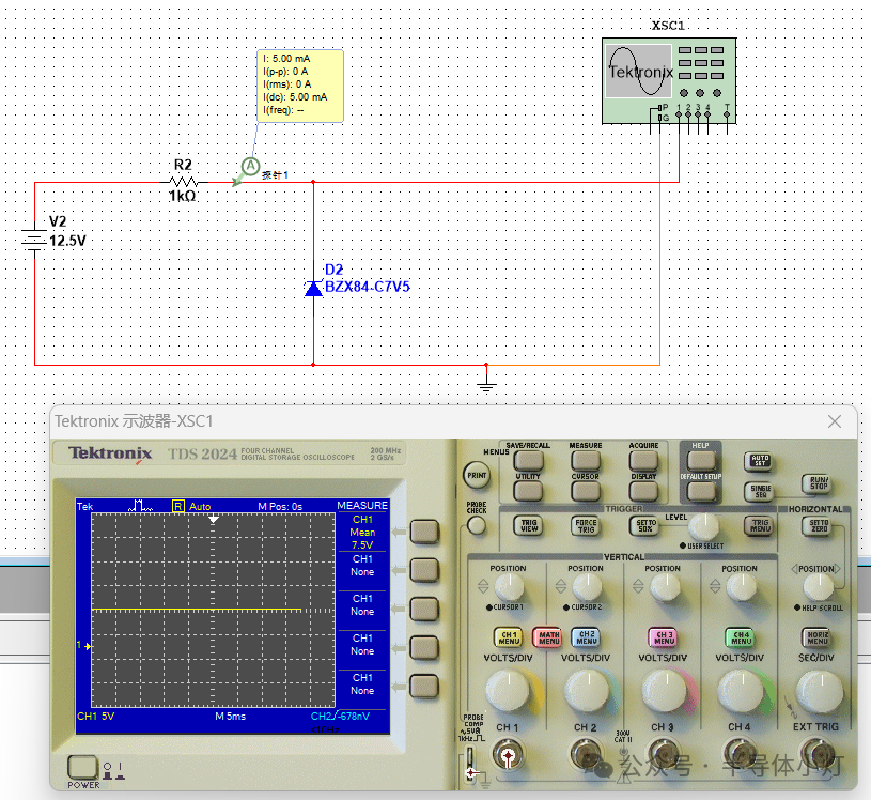Click the PROBE CHECK button
Image resolution: width=872 pixels, height=800 pixels.
pos(476,525)
